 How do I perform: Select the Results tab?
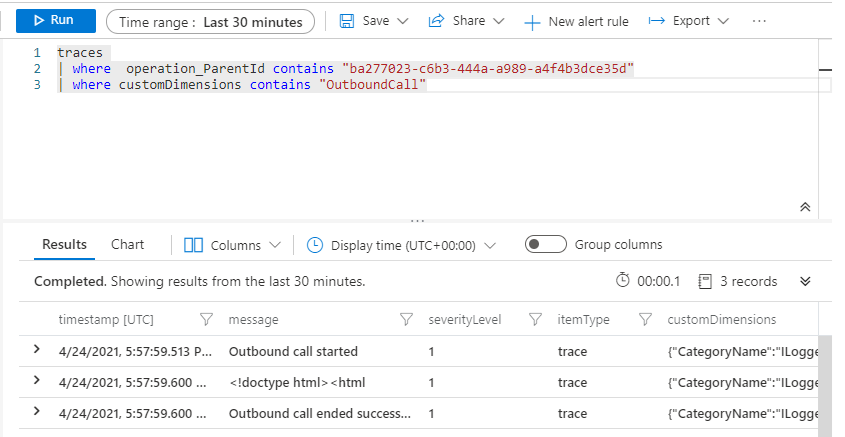[64, 244]
